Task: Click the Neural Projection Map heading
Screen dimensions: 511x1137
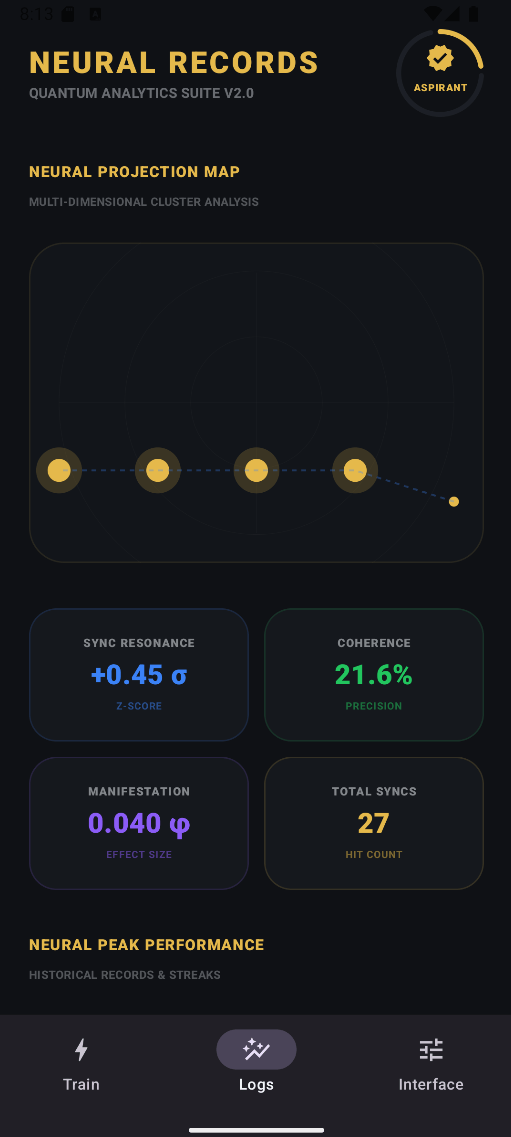Action: [x=134, y=172]
